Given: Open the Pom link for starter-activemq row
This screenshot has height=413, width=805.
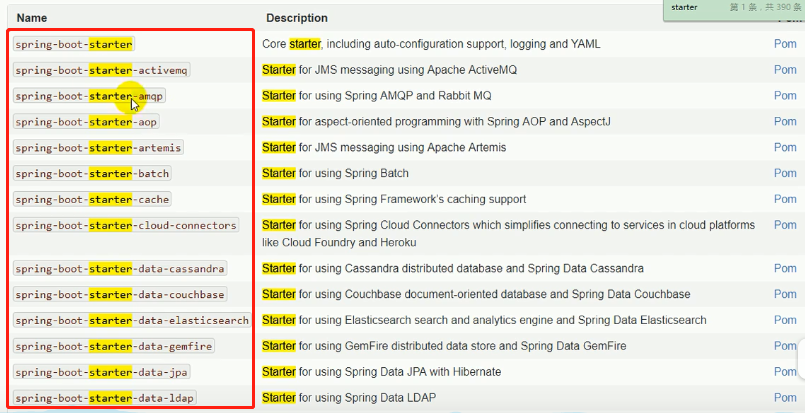Looking at the screenshot, I should tap(785, 70).
